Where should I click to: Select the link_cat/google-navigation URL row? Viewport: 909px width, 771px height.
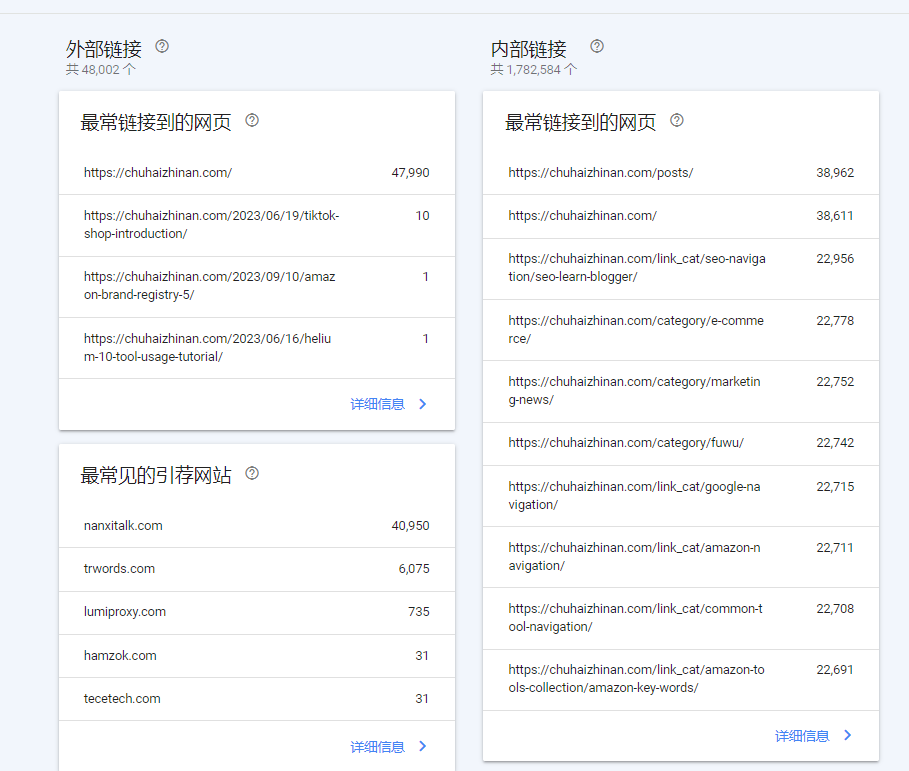coord(681,496)
